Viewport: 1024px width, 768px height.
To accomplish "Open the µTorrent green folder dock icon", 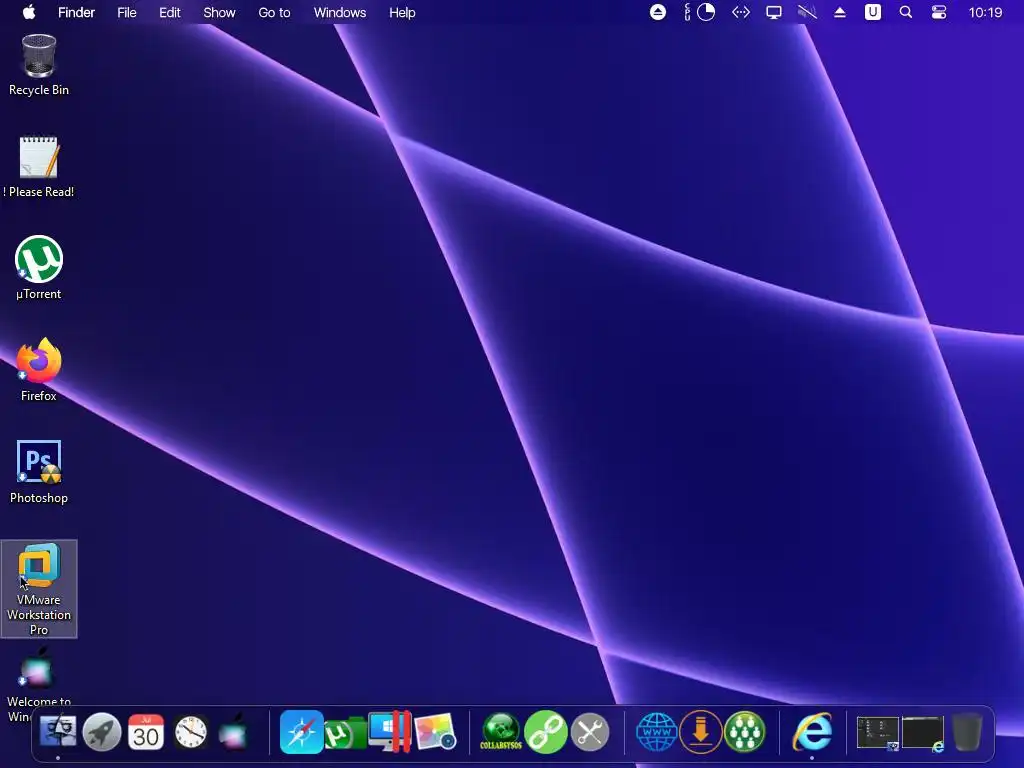I will point(345,733).
